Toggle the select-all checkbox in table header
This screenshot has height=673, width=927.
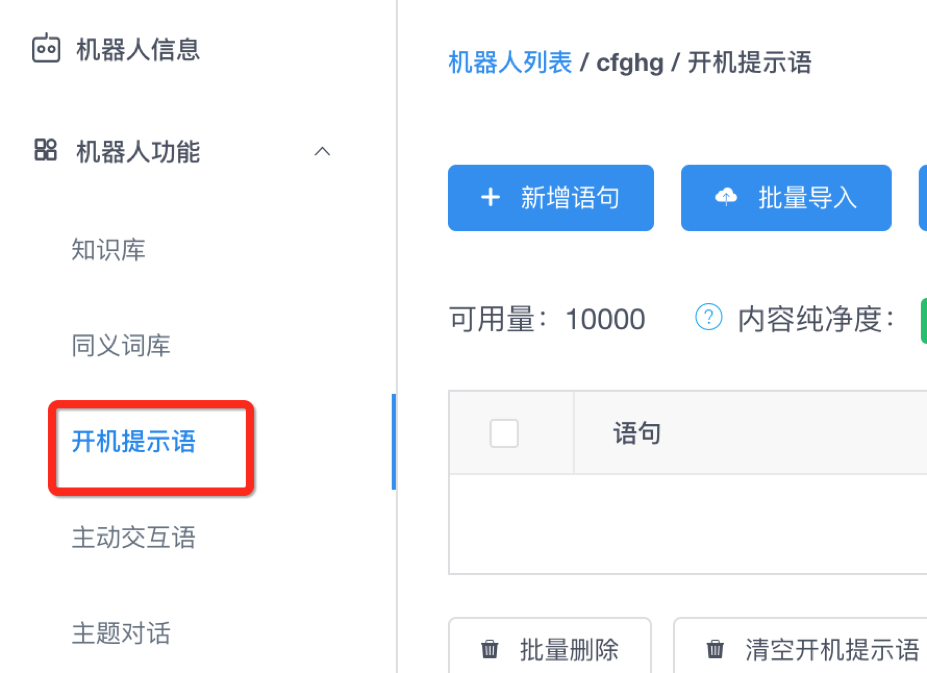point(504,433)
